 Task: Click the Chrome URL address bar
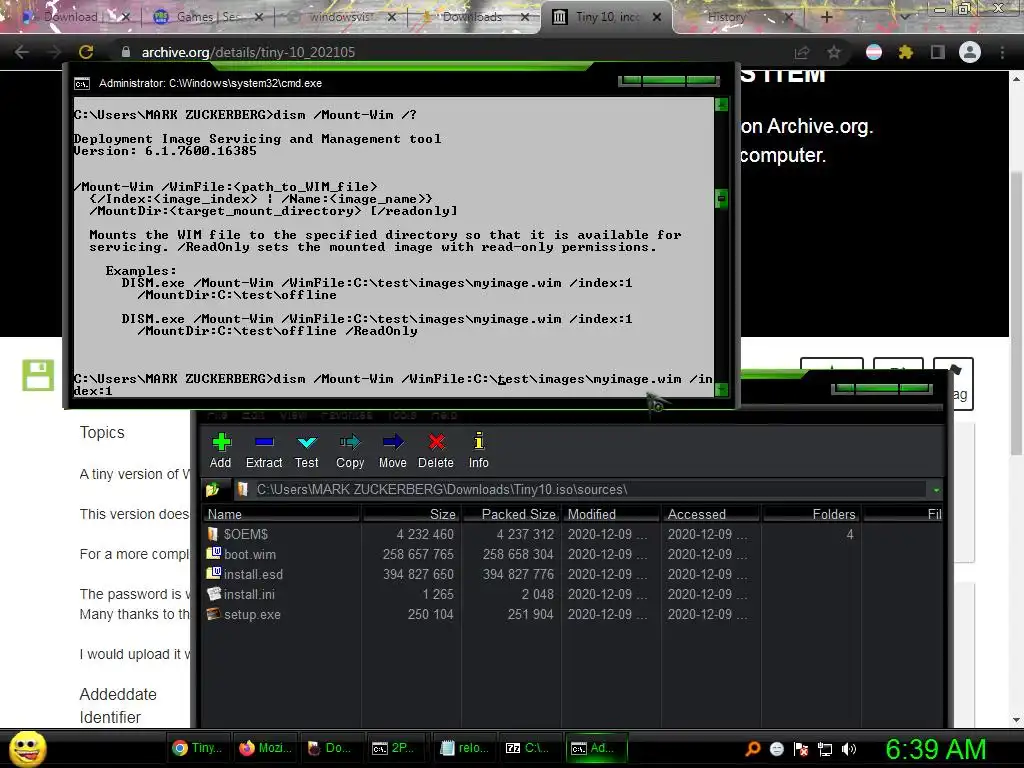[457, 52]
